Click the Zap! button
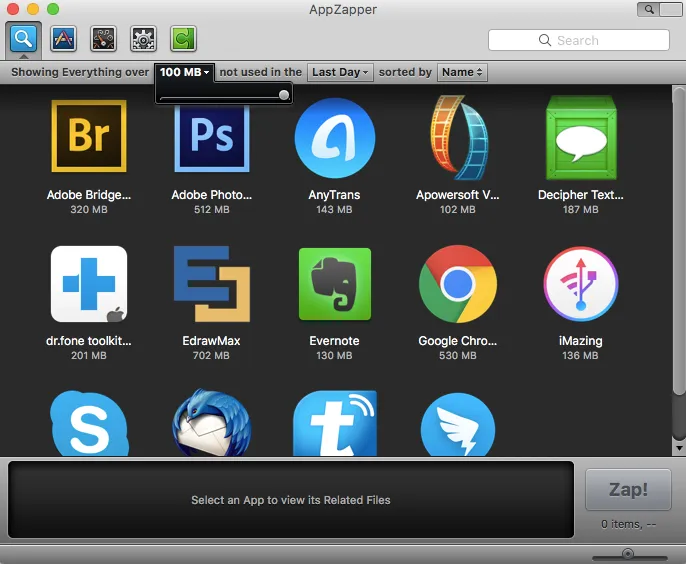This screenshot has height=564, width=686. pyautogui.click(x=628, y=490)
